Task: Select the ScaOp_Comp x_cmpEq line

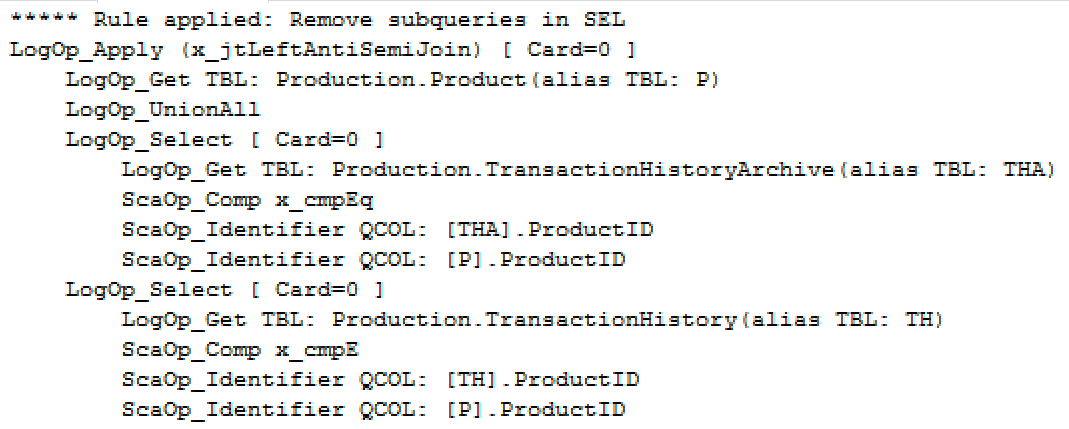Action: (247, 199)
